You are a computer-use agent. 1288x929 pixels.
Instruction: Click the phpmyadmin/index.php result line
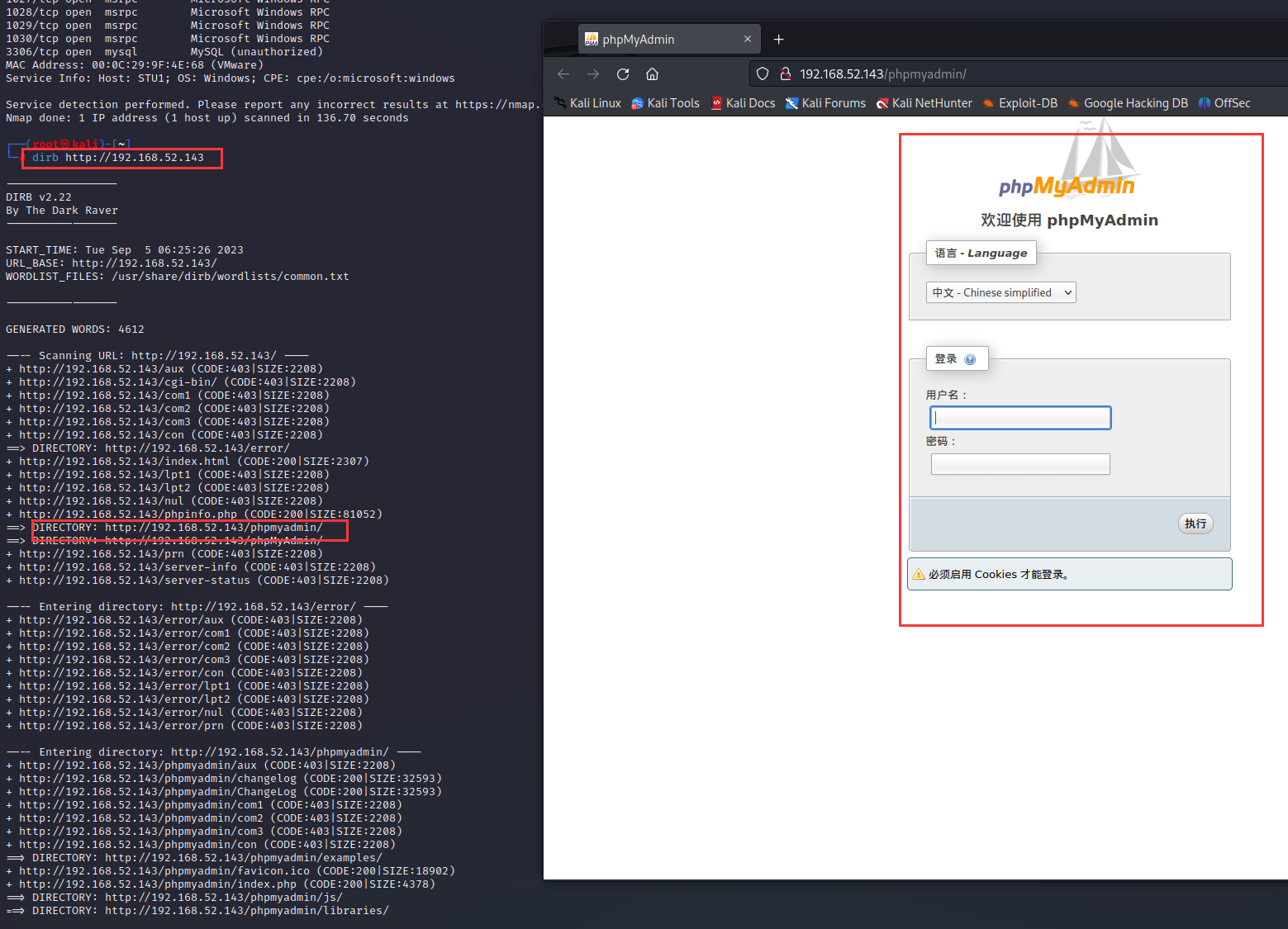[221, 884]
